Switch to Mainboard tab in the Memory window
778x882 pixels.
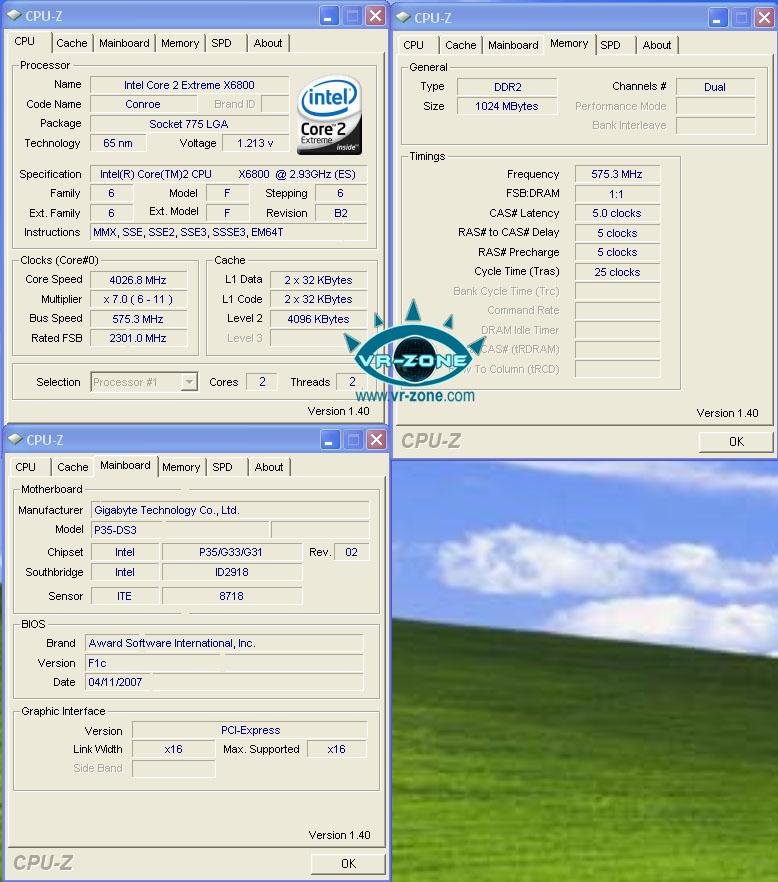click(x=513, y=45)
